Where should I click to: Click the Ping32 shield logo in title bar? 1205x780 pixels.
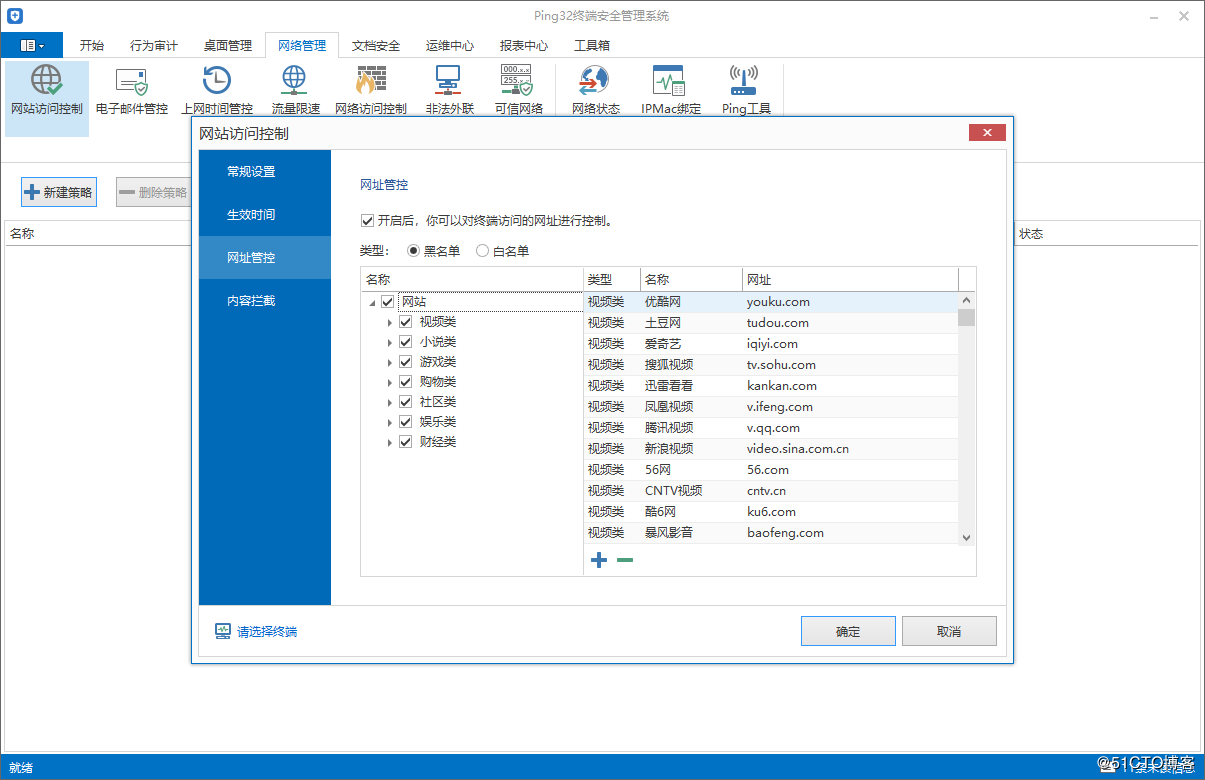[13, 15]
